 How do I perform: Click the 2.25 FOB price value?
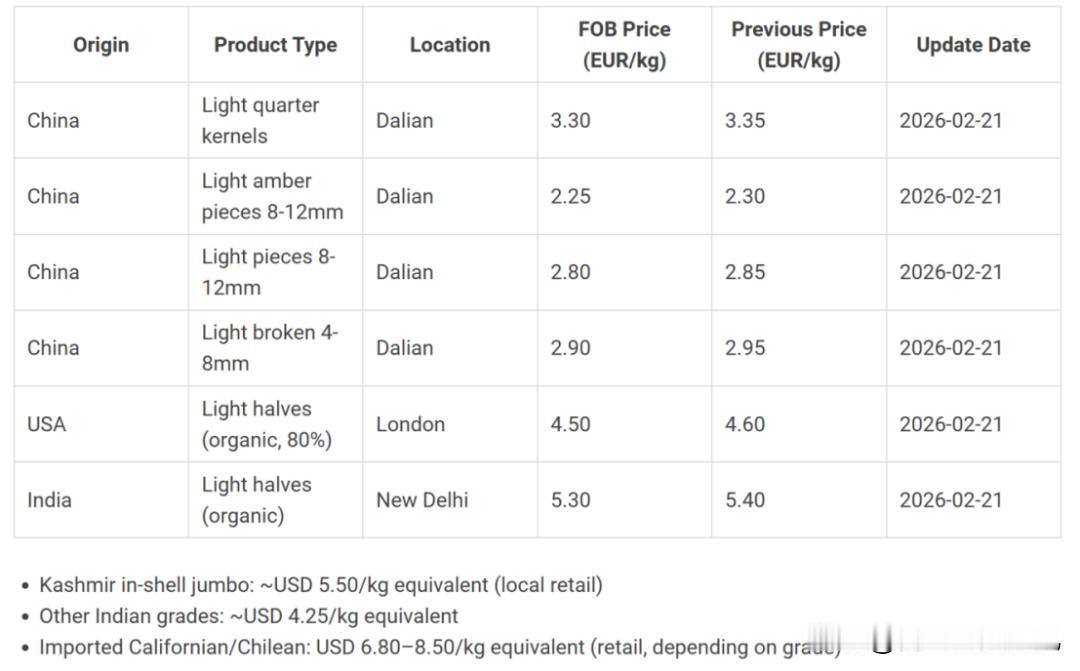pos(570,196)
